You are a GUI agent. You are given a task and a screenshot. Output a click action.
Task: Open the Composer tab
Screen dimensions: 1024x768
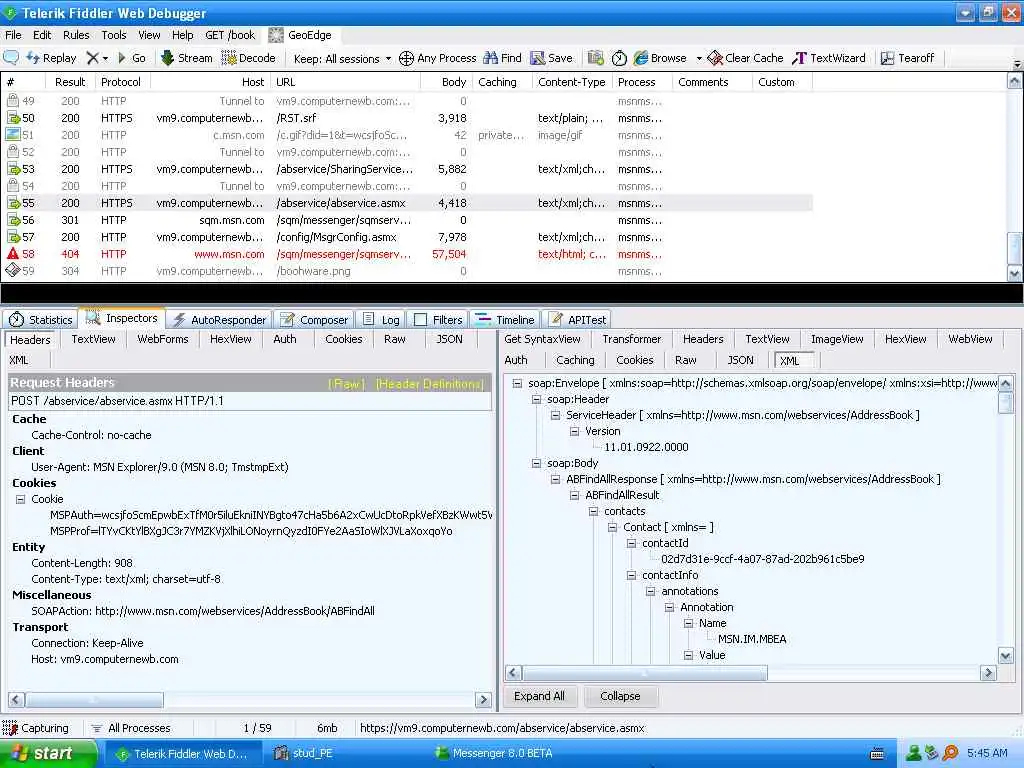tap(315, 320)
